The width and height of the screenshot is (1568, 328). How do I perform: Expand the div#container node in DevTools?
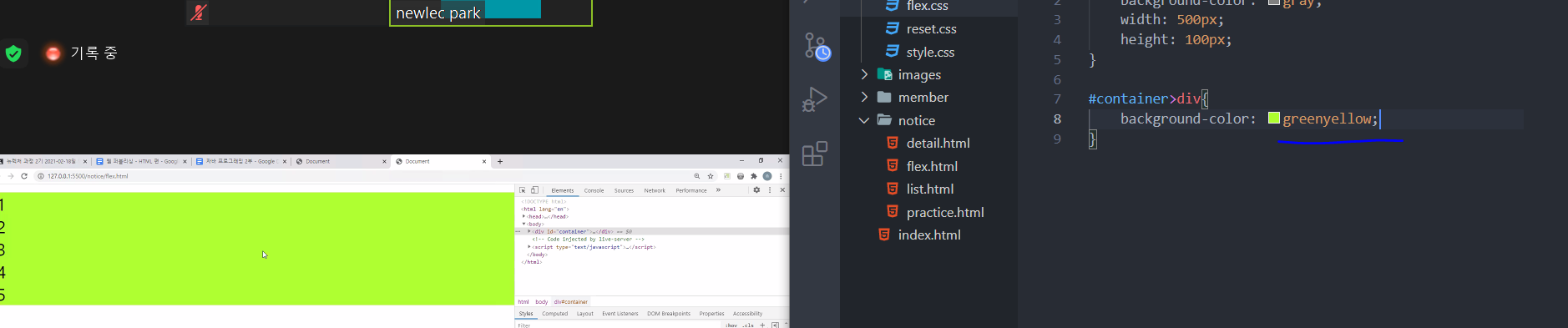click(x=529, y=231)
